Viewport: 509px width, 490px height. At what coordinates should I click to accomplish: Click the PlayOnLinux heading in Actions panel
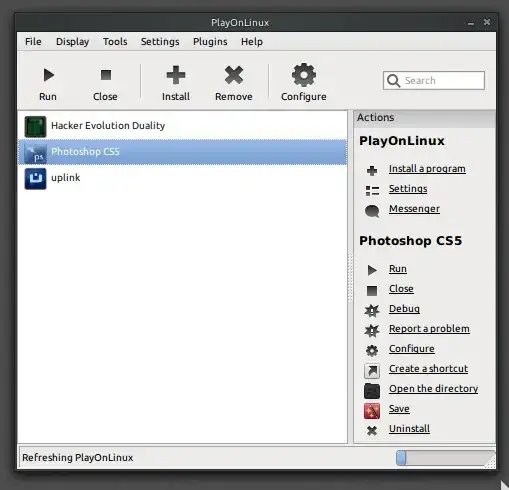point(402,141)
